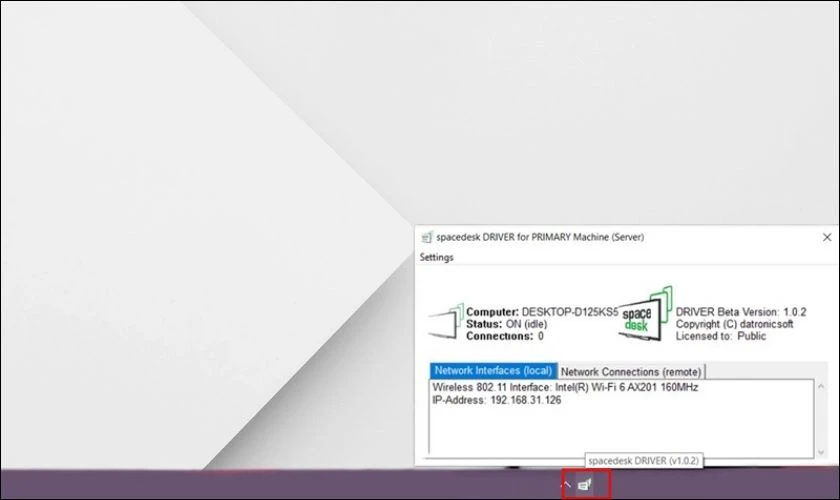The height and width of the screenshot is (500, 840).
Task: Expand the hidden system tray icons chevron
Action: point(565,484)
